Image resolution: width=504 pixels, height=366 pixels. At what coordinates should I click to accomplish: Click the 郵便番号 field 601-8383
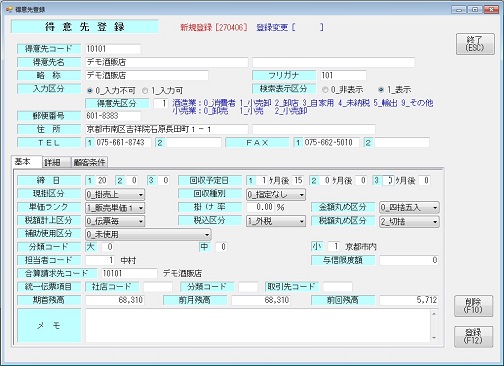click(113, 116)
